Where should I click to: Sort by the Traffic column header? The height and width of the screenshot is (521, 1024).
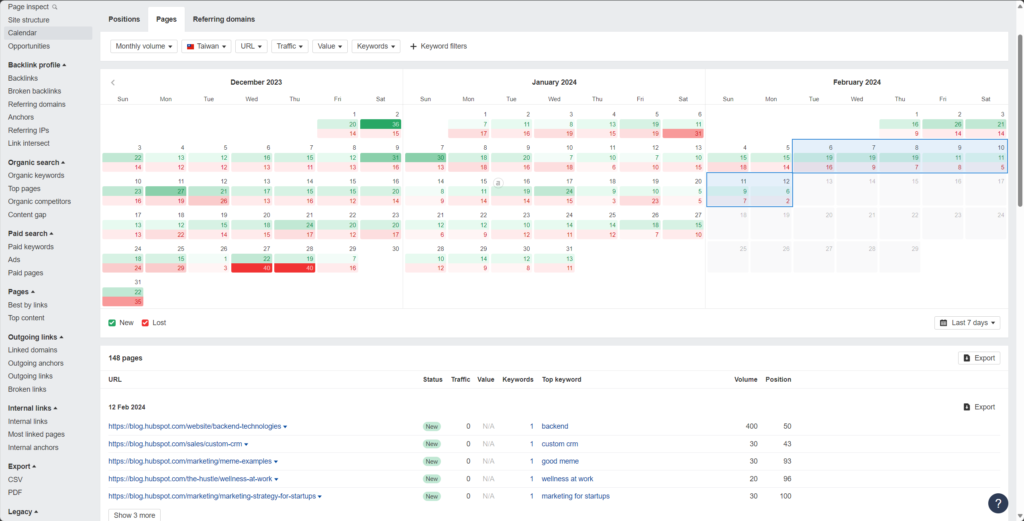(x=460, y=379)
